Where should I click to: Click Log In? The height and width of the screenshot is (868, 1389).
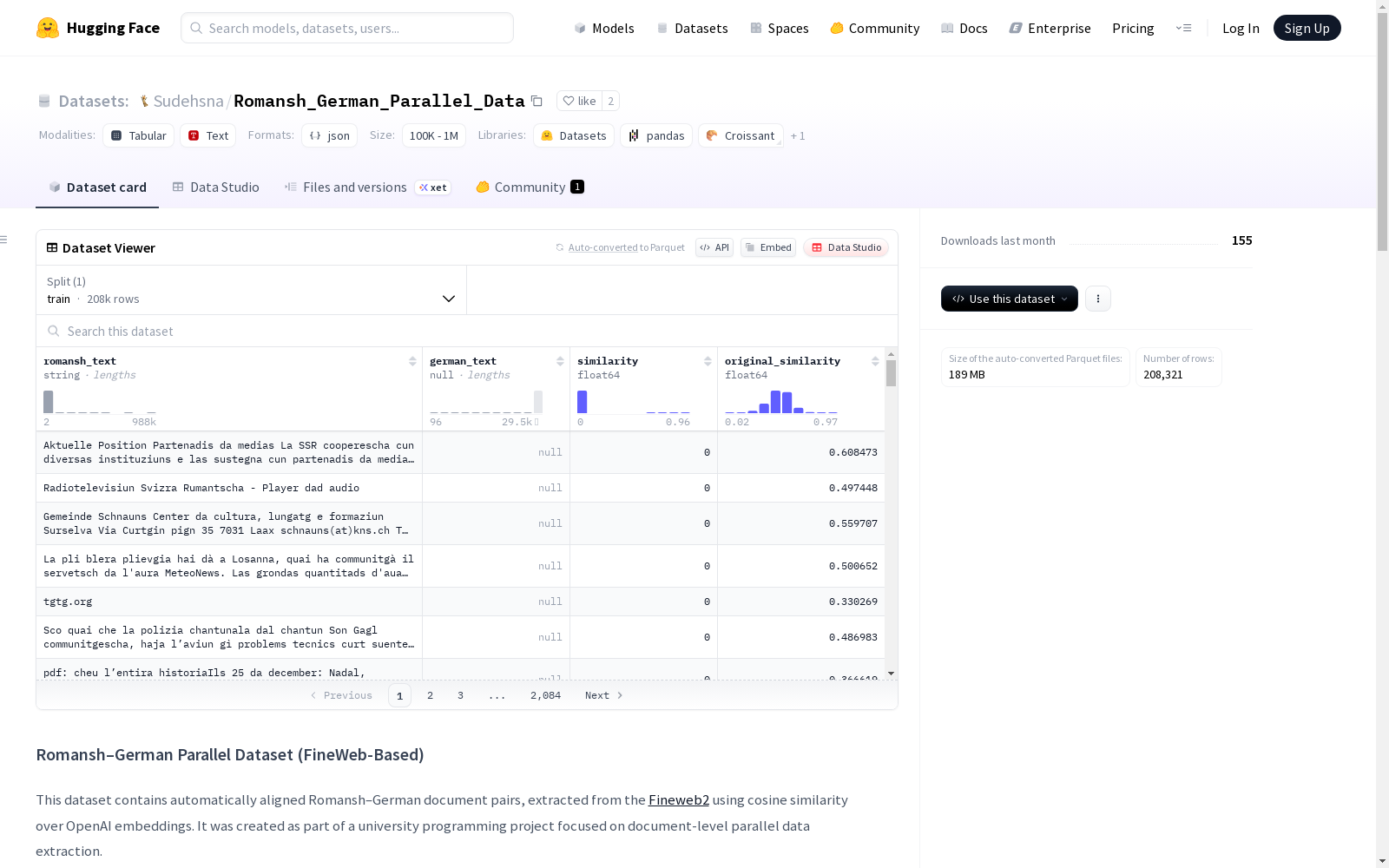[x=1241, y=28]
